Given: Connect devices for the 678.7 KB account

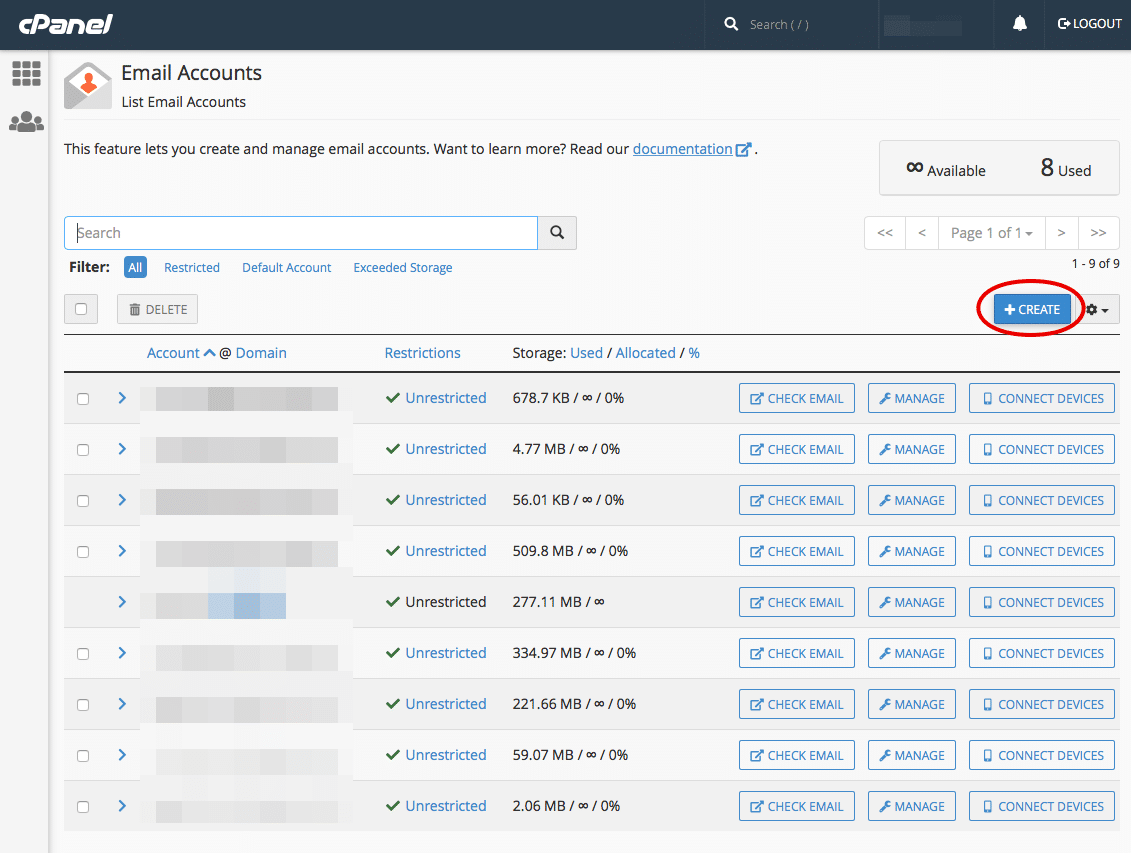Looking at the screenshot, I should click(x=1042, y=398).
